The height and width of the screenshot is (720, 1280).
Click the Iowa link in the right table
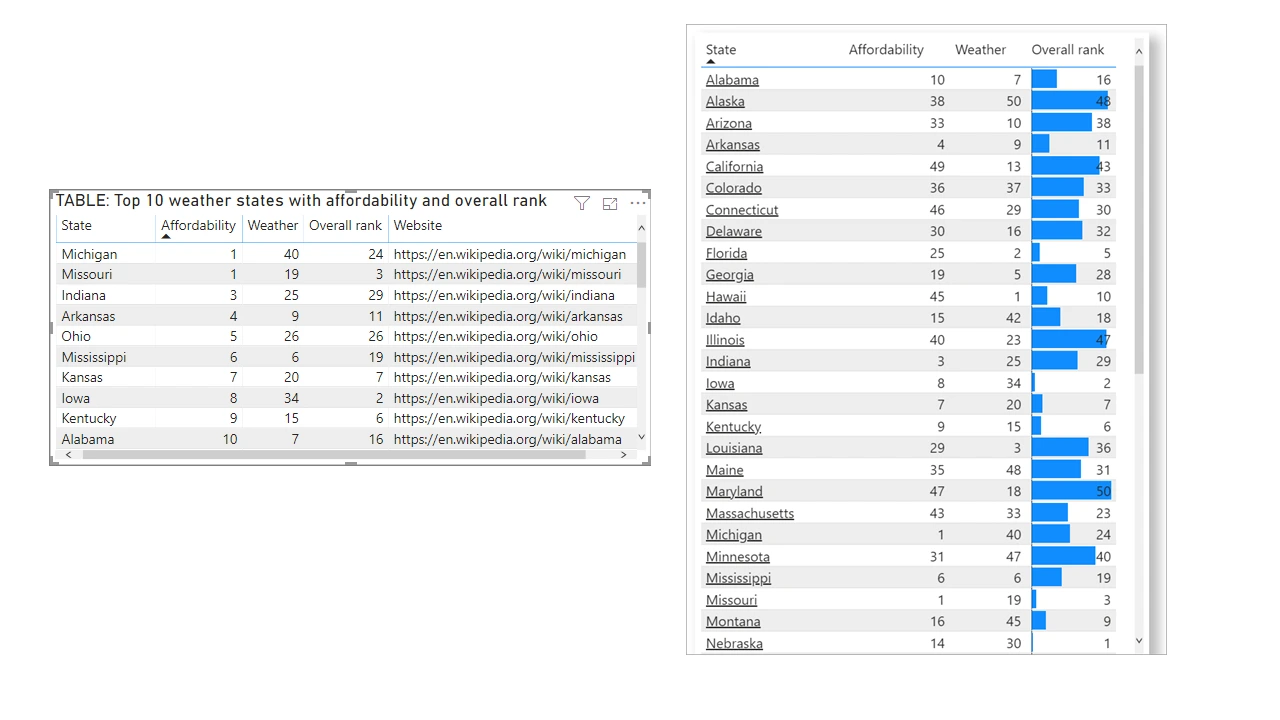tap(720, 384)
